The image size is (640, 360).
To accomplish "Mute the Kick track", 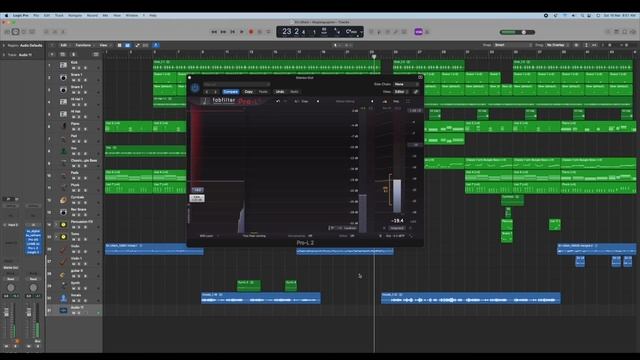I will [x=74, y=68].
